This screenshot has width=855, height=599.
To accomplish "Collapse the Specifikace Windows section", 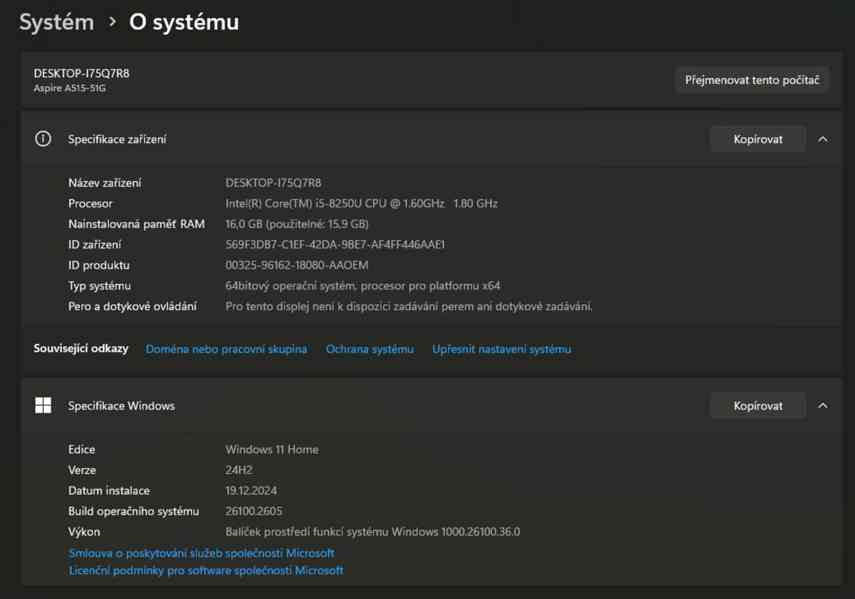I will point(822,405).
